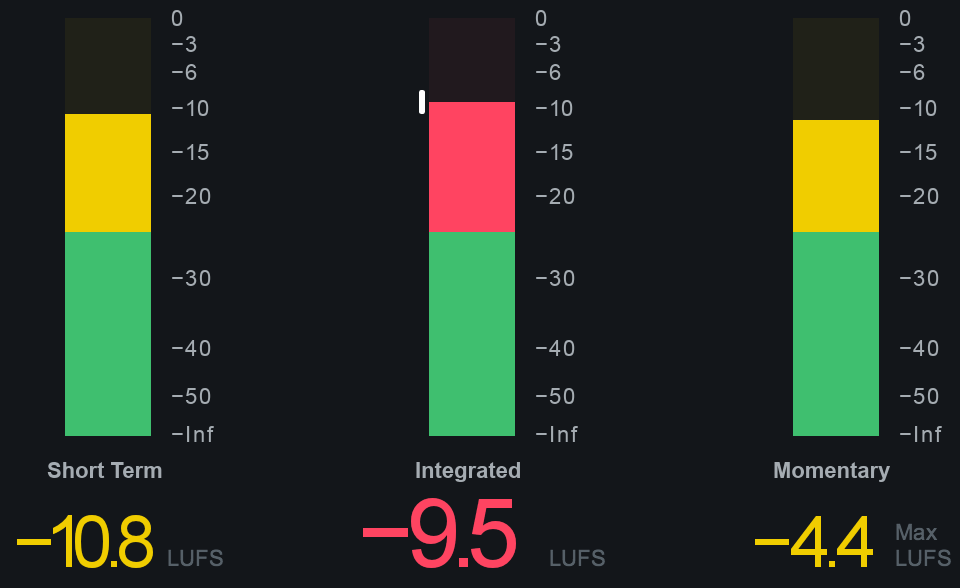Select the Integrated label

468,471
